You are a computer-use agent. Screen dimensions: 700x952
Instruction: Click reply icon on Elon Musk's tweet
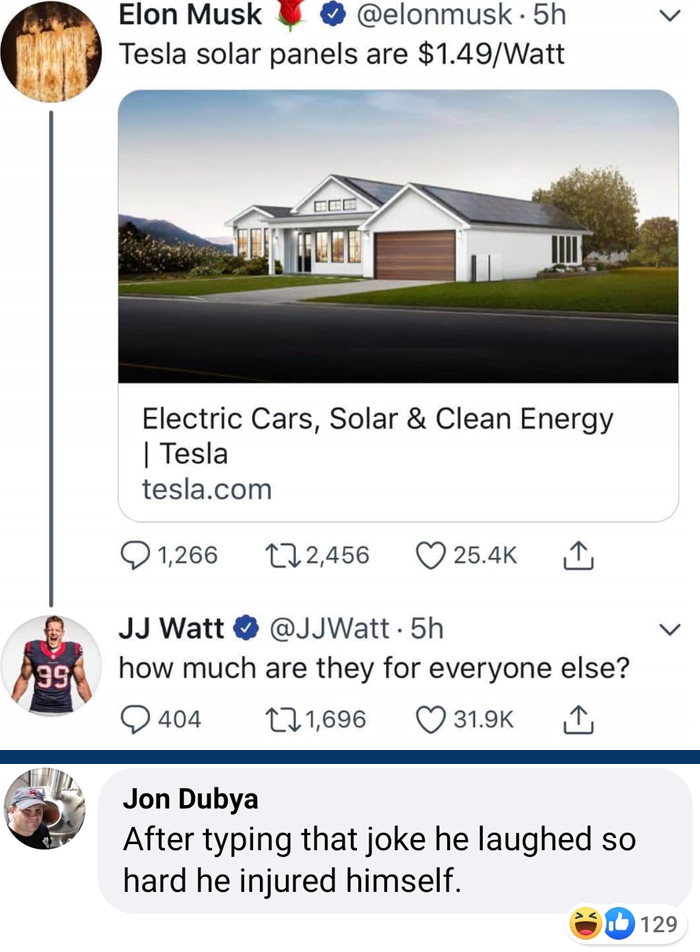click(x=135, y=555)
